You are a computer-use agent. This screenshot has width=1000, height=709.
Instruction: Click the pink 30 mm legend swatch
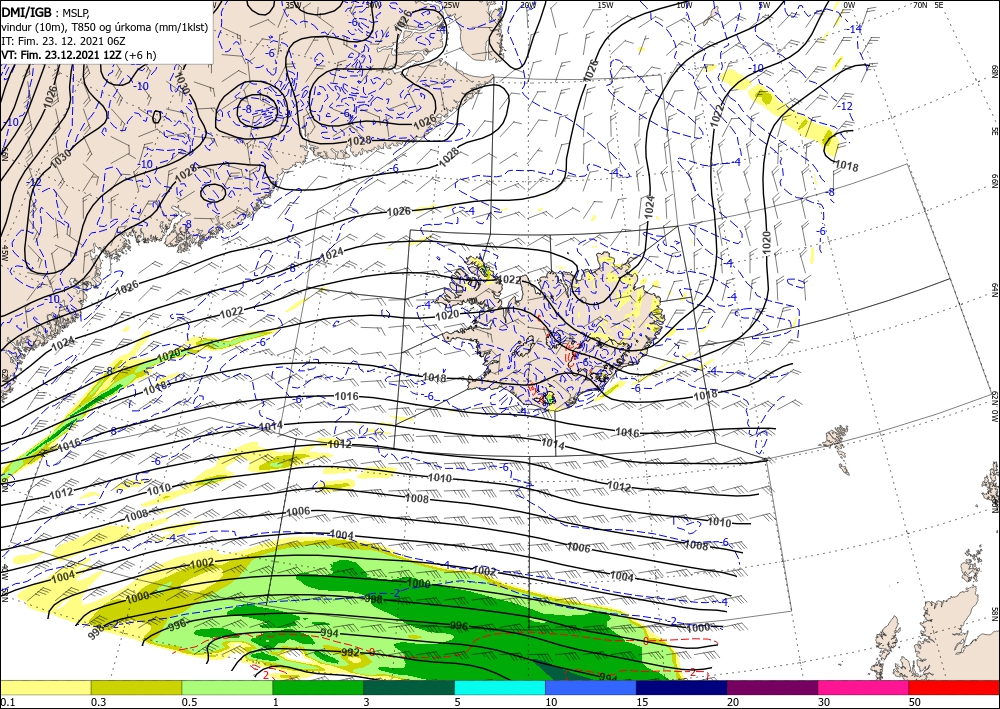pyautogui.click(x=864, y=687)
